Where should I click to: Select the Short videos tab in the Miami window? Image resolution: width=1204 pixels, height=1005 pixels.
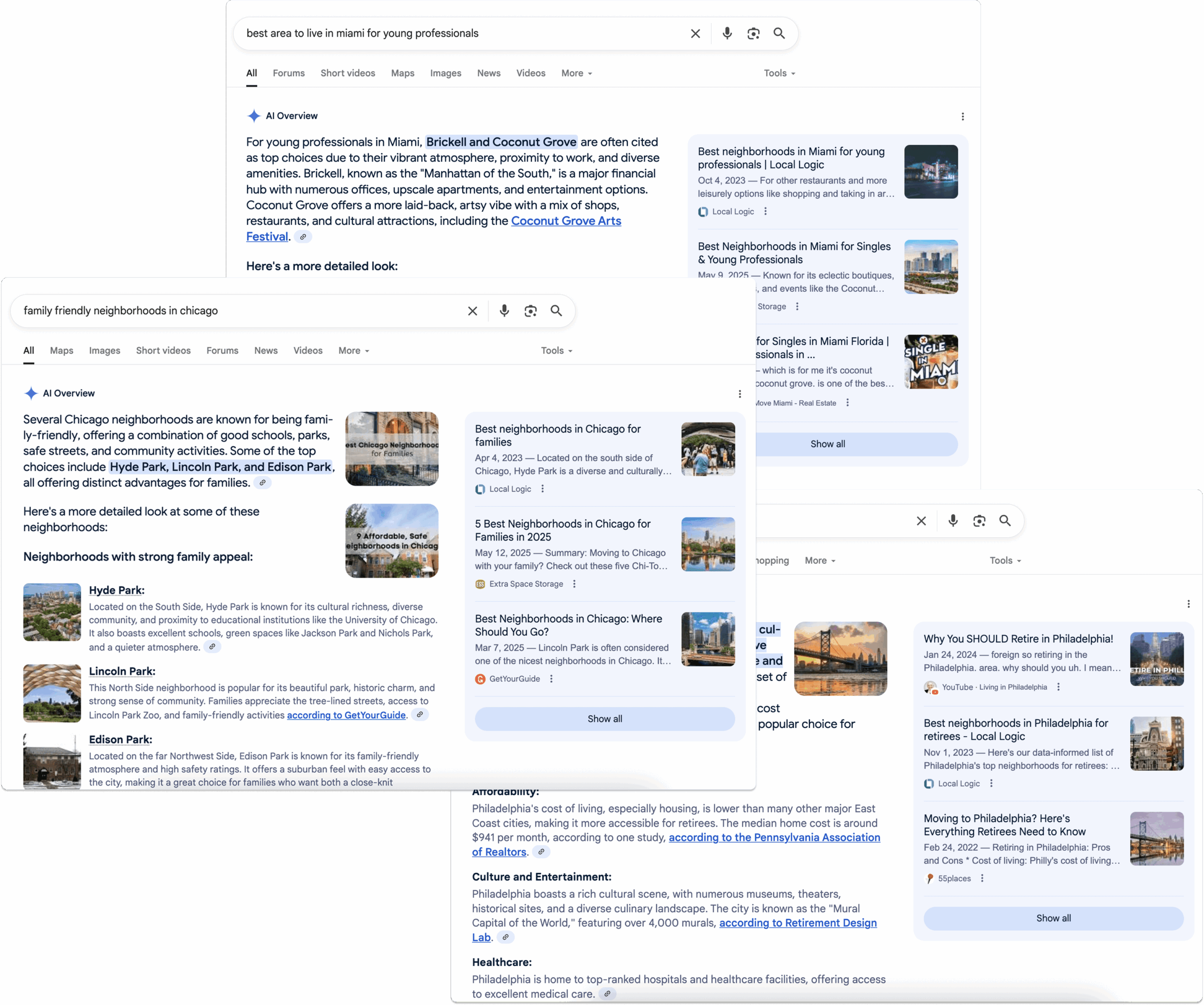(x=348, y=73)
